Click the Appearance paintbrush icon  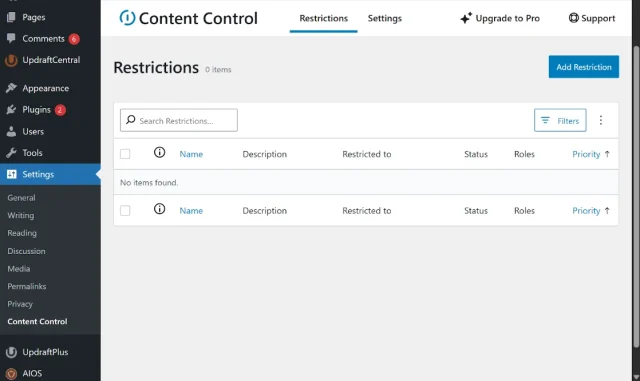(11, 88)
